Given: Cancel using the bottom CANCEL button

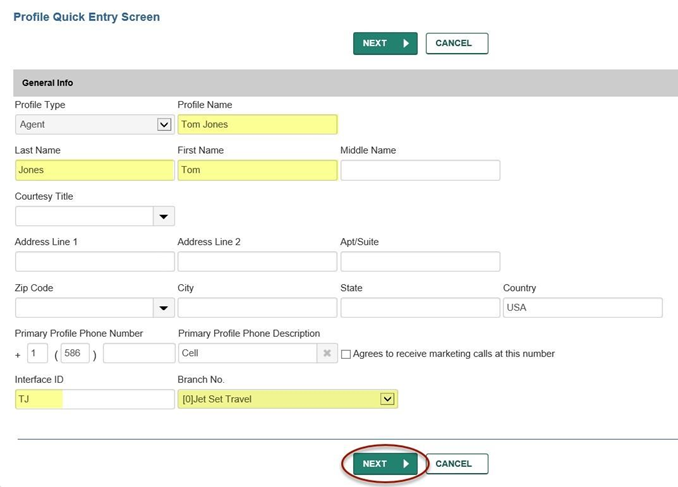Looking at the screenshot, I should point(457,464).
